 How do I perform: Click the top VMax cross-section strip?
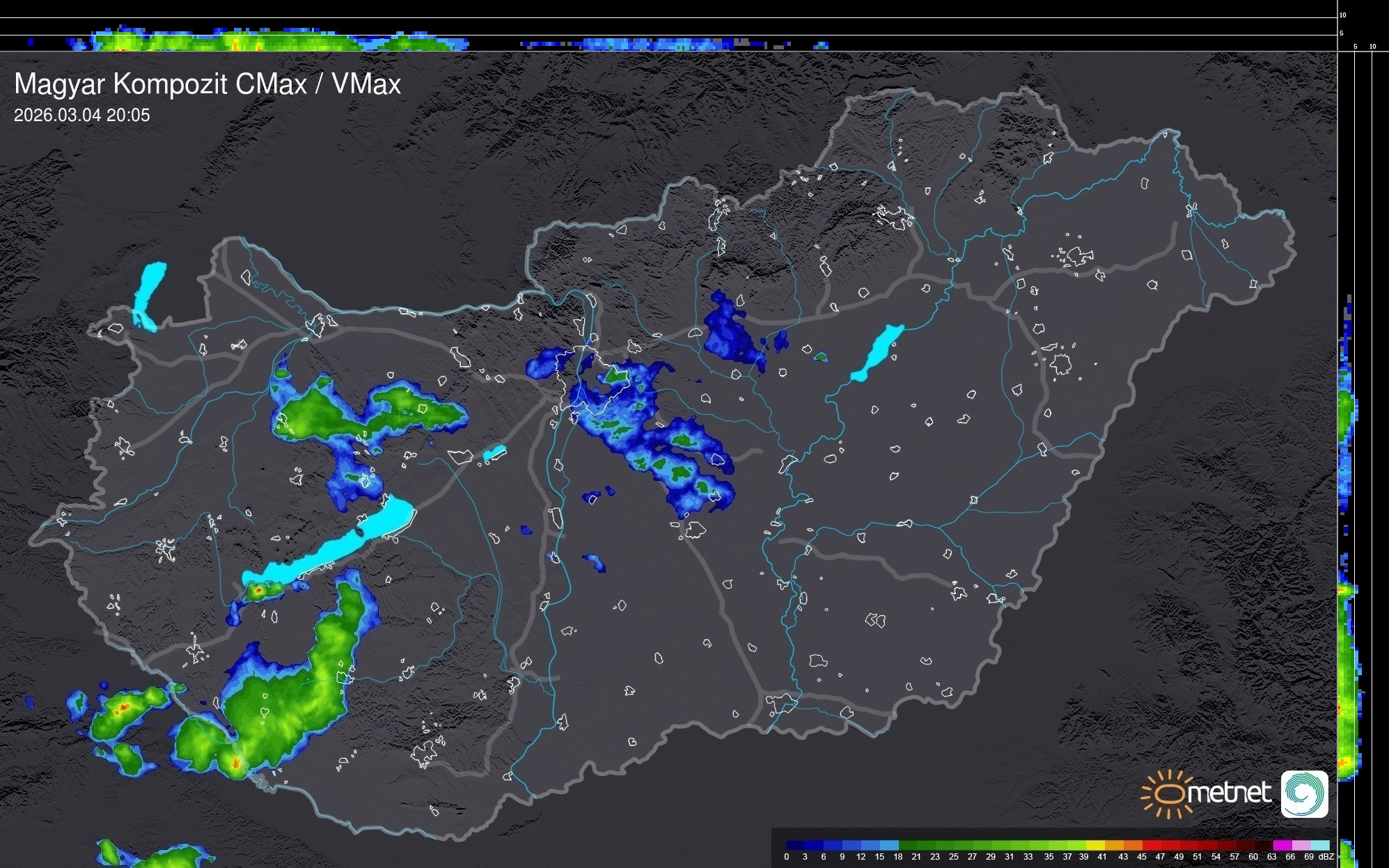[278, 40]
